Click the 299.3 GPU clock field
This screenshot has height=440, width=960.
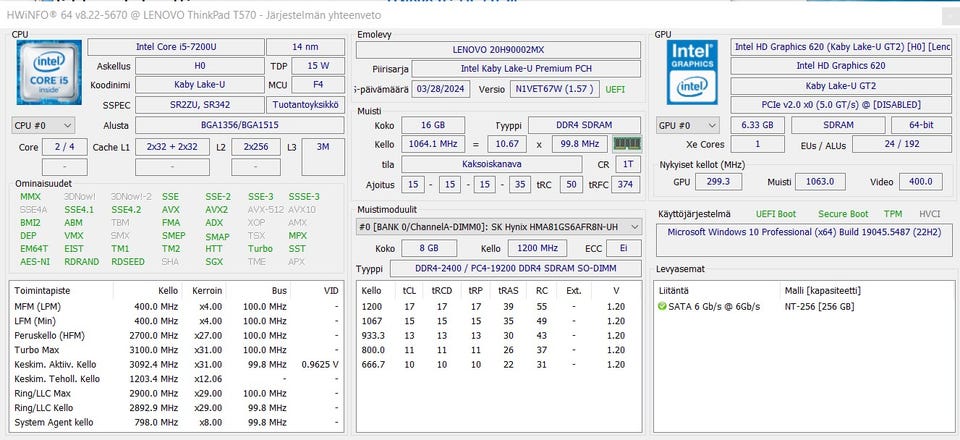coord(719,182)
